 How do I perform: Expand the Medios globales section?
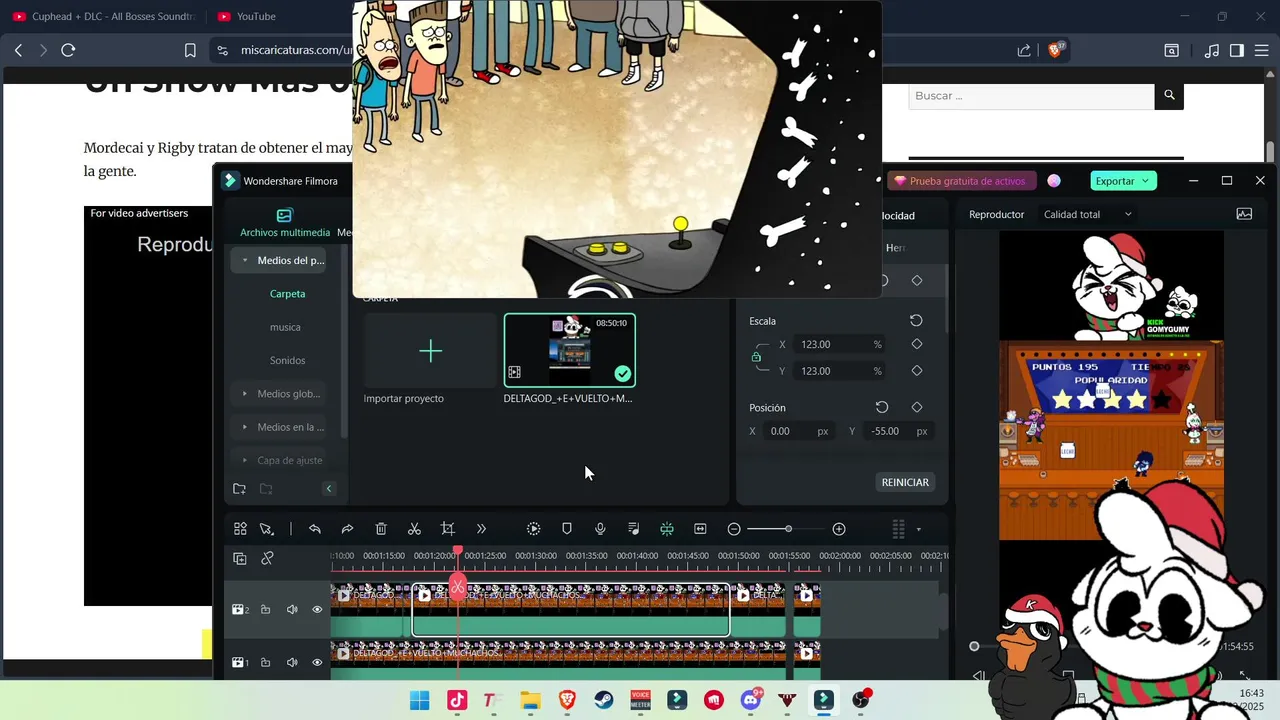click(x=245, y=394)
